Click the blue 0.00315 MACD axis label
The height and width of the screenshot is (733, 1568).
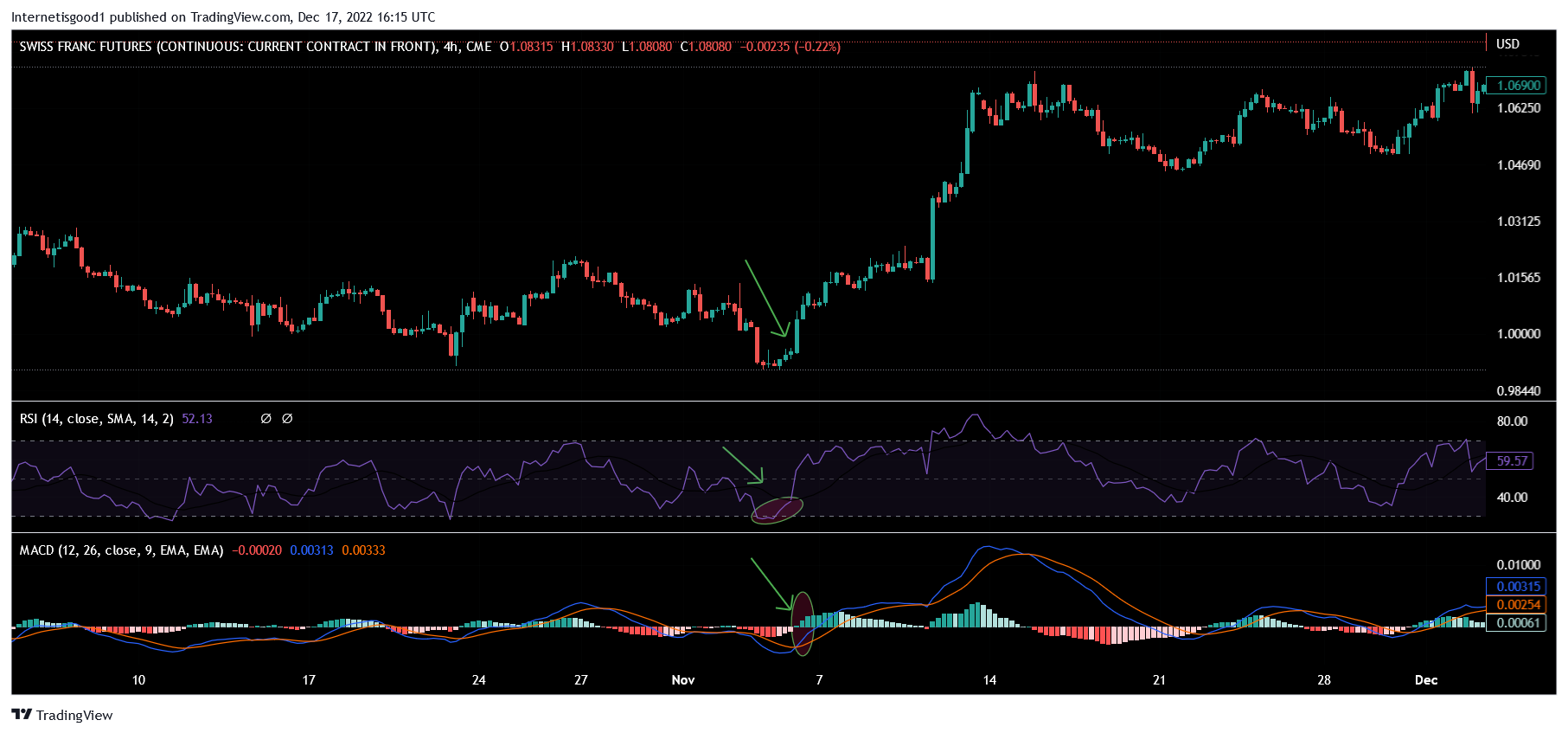tap(1518, 587)
